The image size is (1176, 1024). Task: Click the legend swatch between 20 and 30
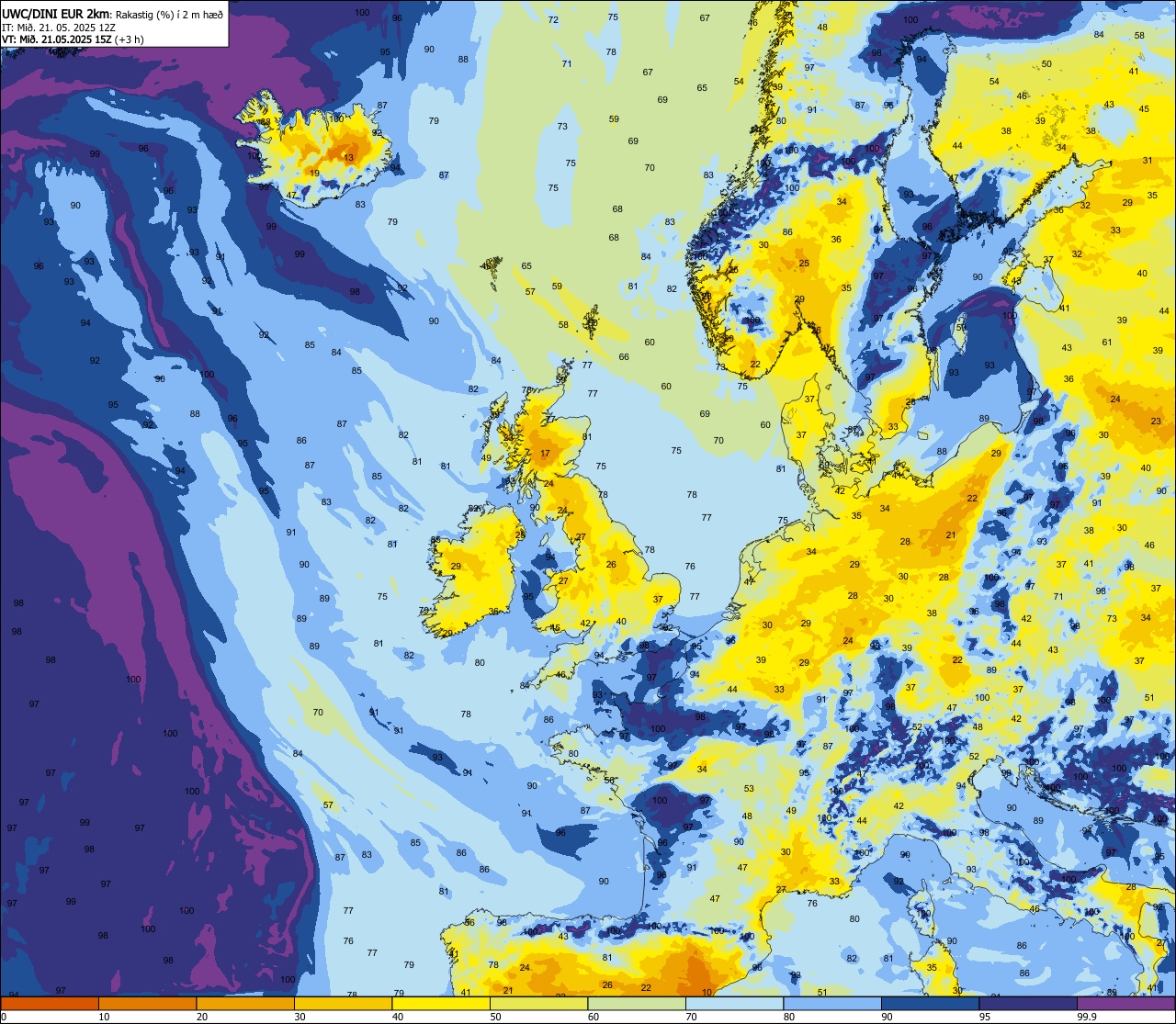coord(245,1003)
